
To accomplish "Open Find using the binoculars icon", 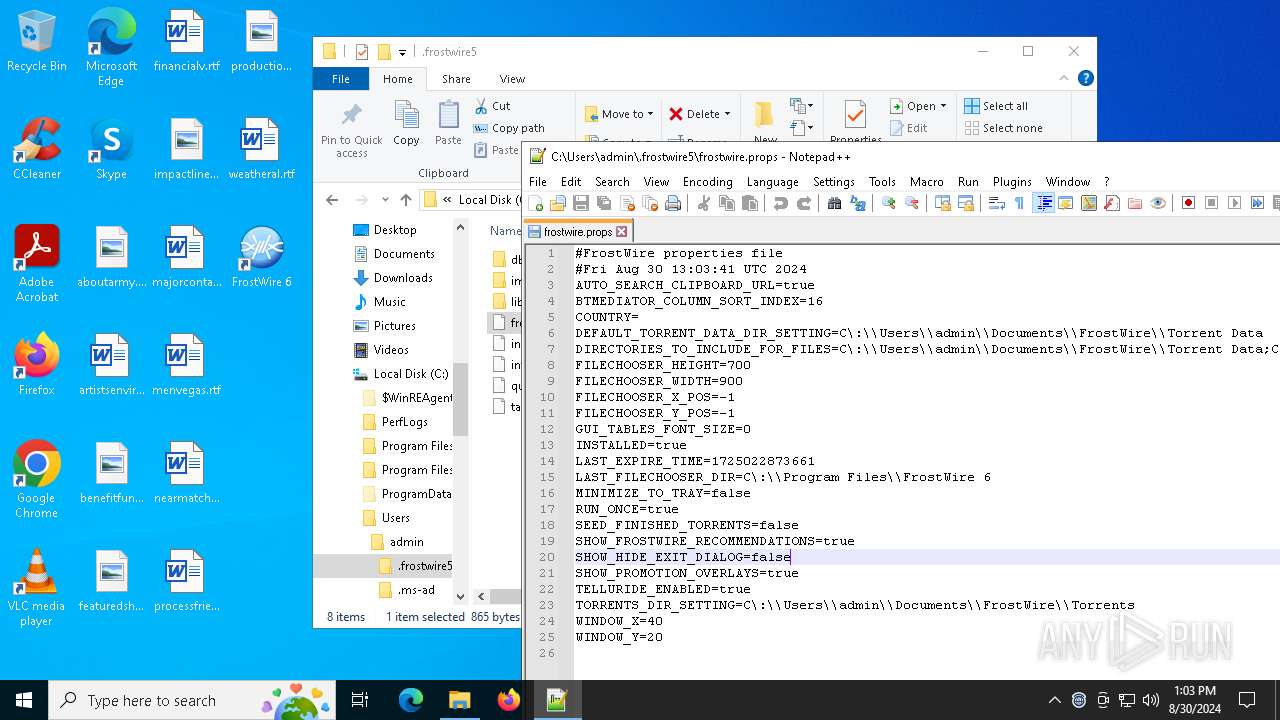I will (835, 203).
